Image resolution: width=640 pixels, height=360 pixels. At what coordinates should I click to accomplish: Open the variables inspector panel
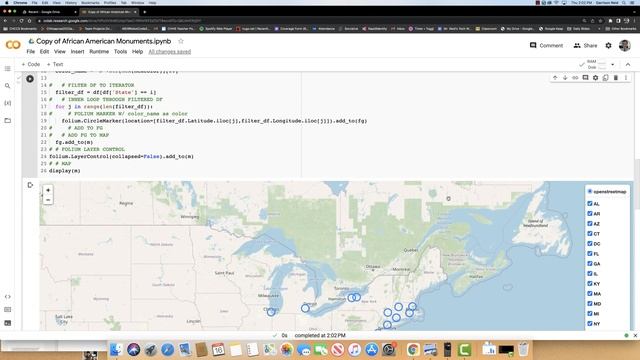7,103
